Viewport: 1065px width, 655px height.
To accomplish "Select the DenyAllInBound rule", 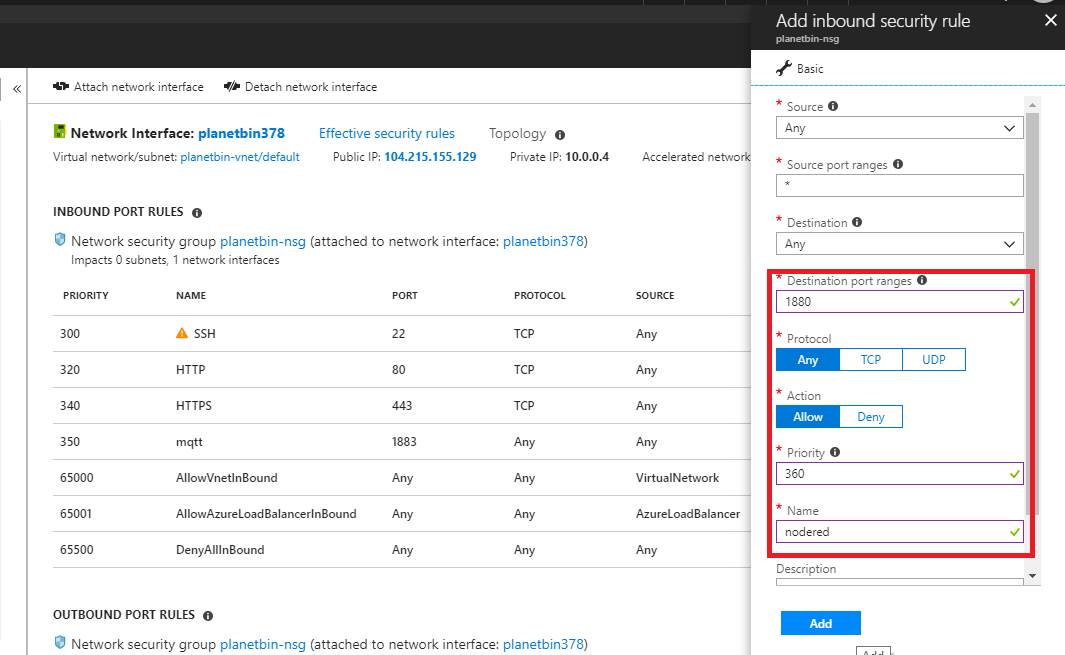I will pos(220,550).
